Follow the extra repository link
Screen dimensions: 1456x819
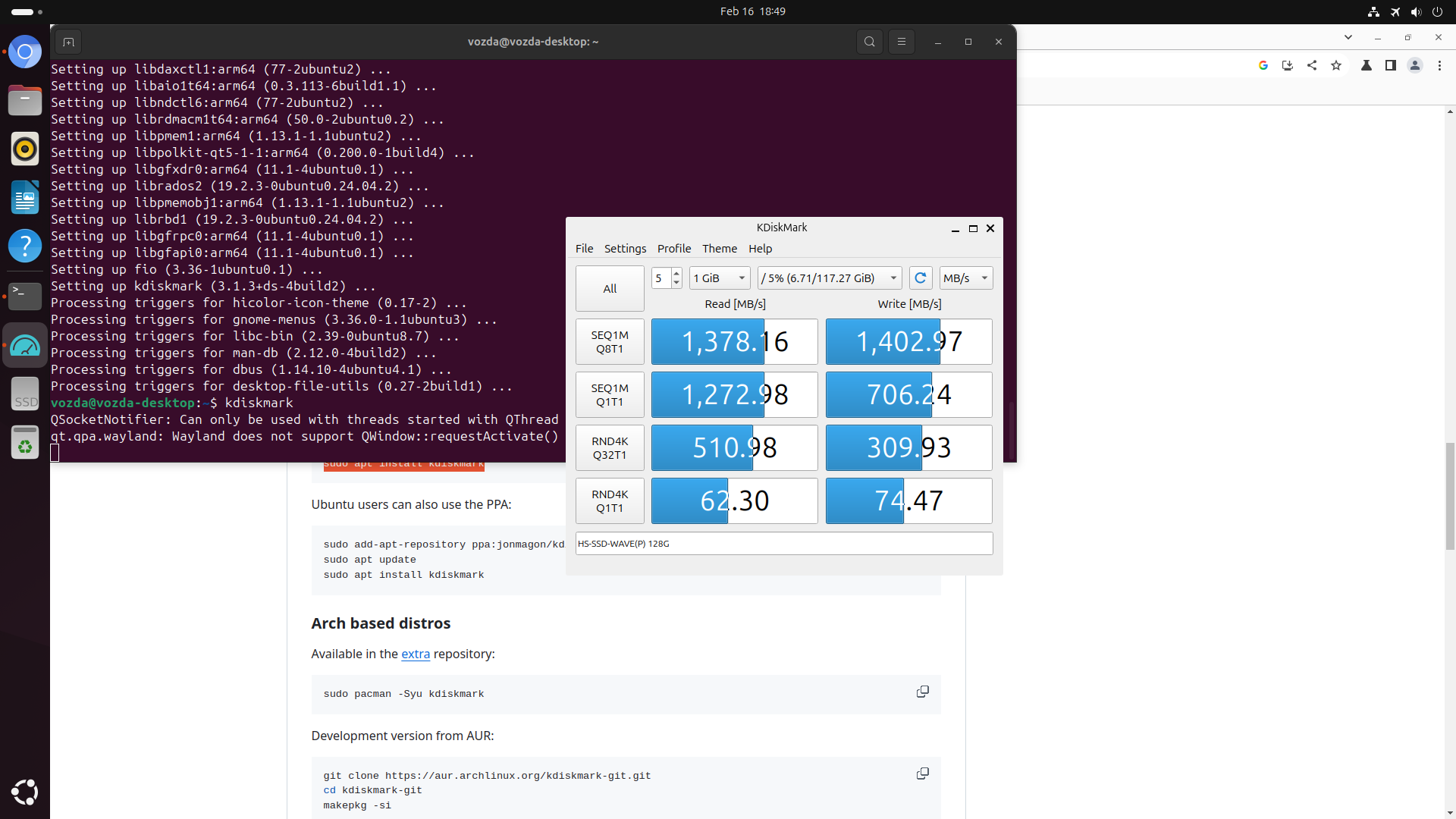click(x=415, y=654)
